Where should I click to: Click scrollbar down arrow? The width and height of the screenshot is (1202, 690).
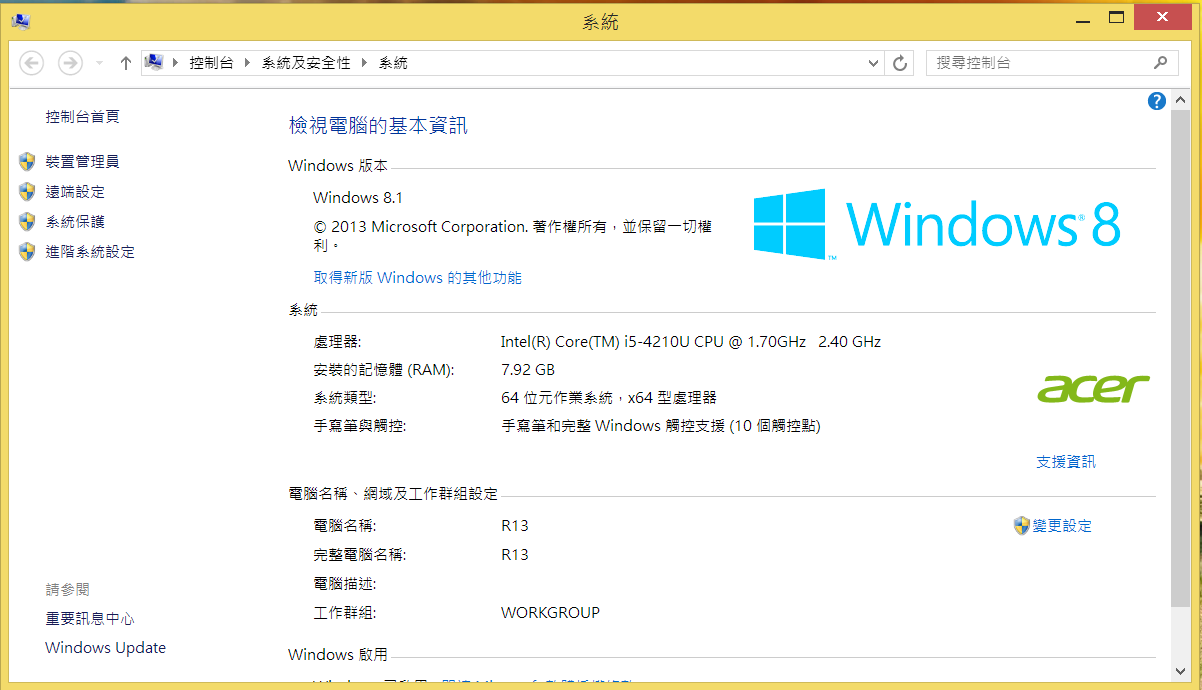pyautogui.click(x=1182, y=670)
